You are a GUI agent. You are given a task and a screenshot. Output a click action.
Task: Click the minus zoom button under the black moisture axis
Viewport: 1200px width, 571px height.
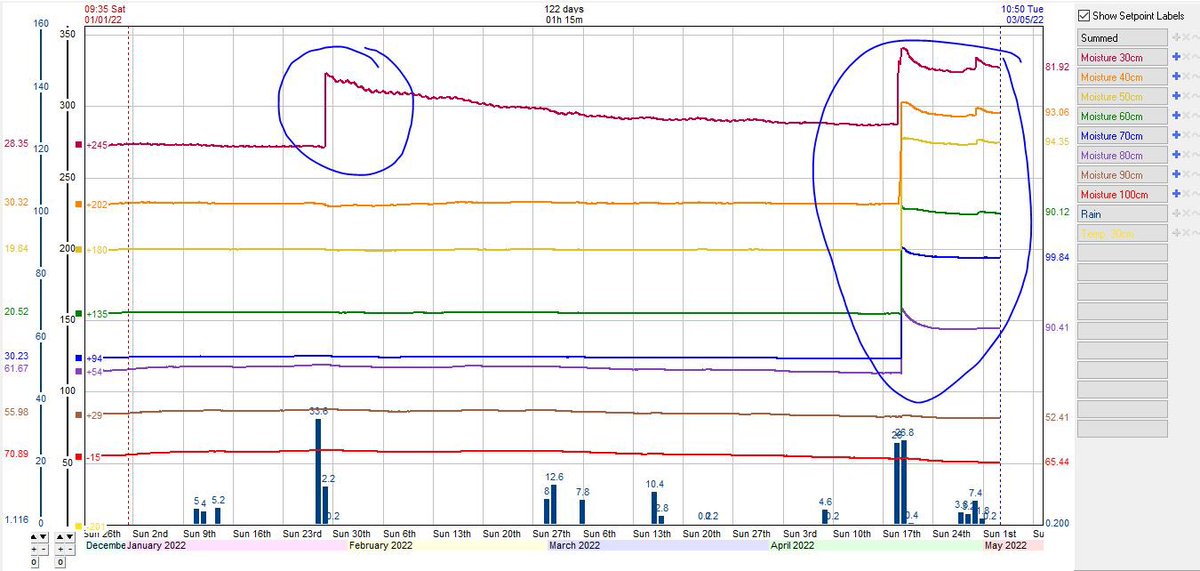coord(70,549)
